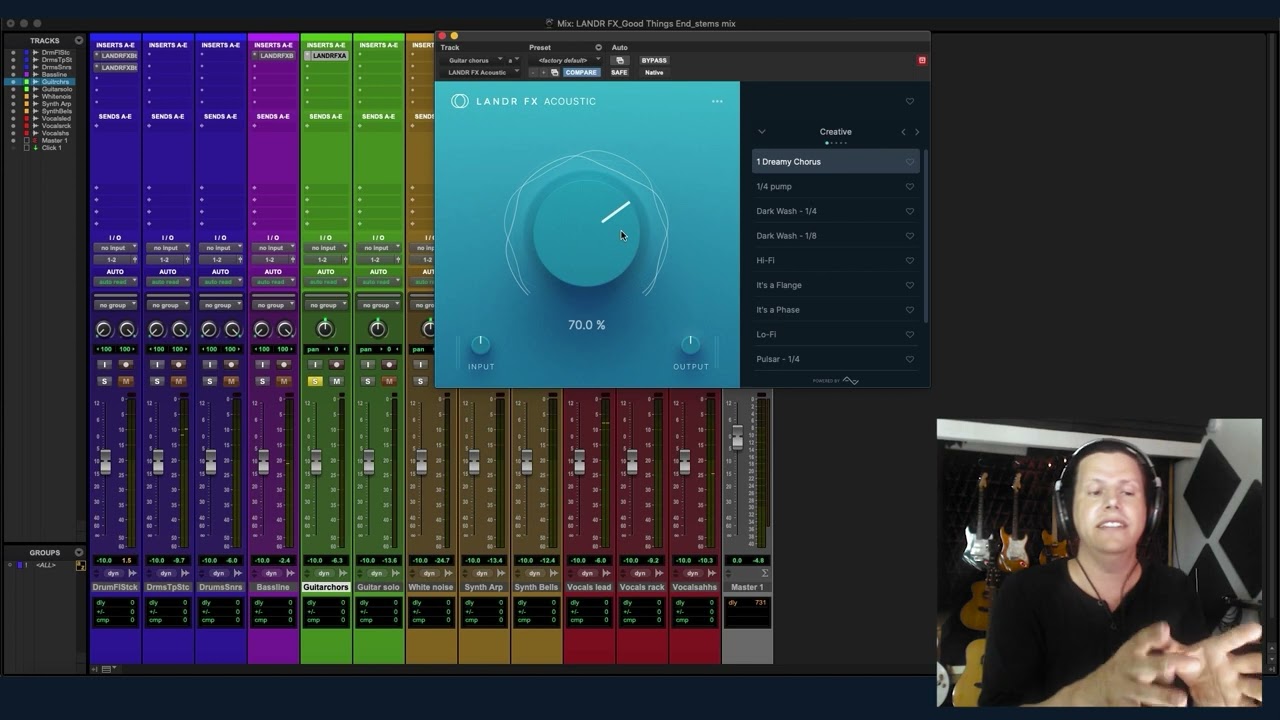Arm record on the Guitarchors track
This screenshot has height=720, width=1280.
(336, 365)
